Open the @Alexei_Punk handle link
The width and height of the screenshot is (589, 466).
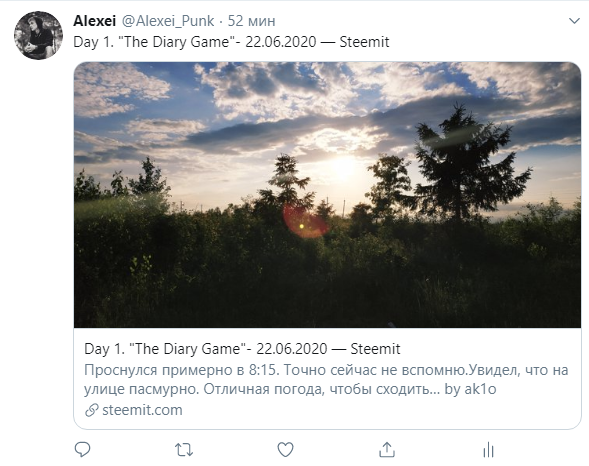pos(168,21)
